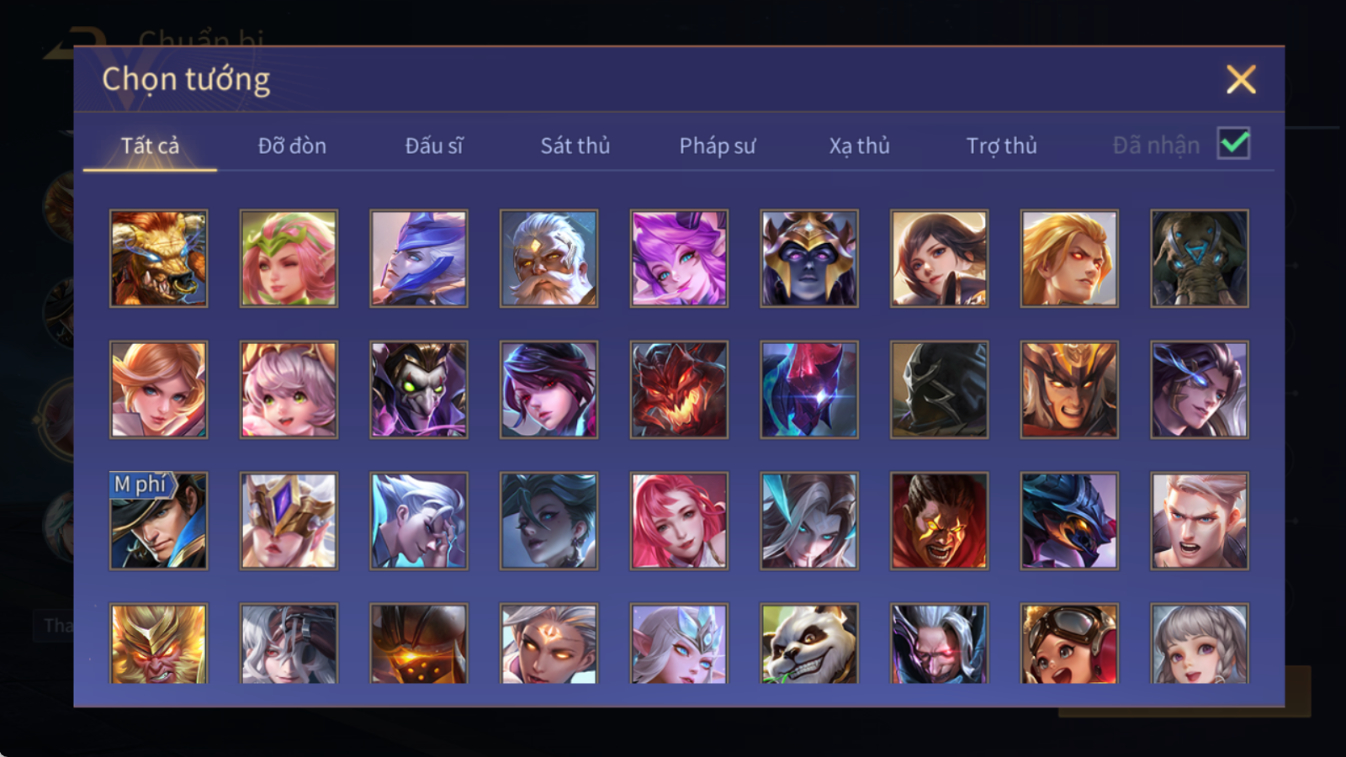Filter heroes by Pháp sư

click(717, 146)
